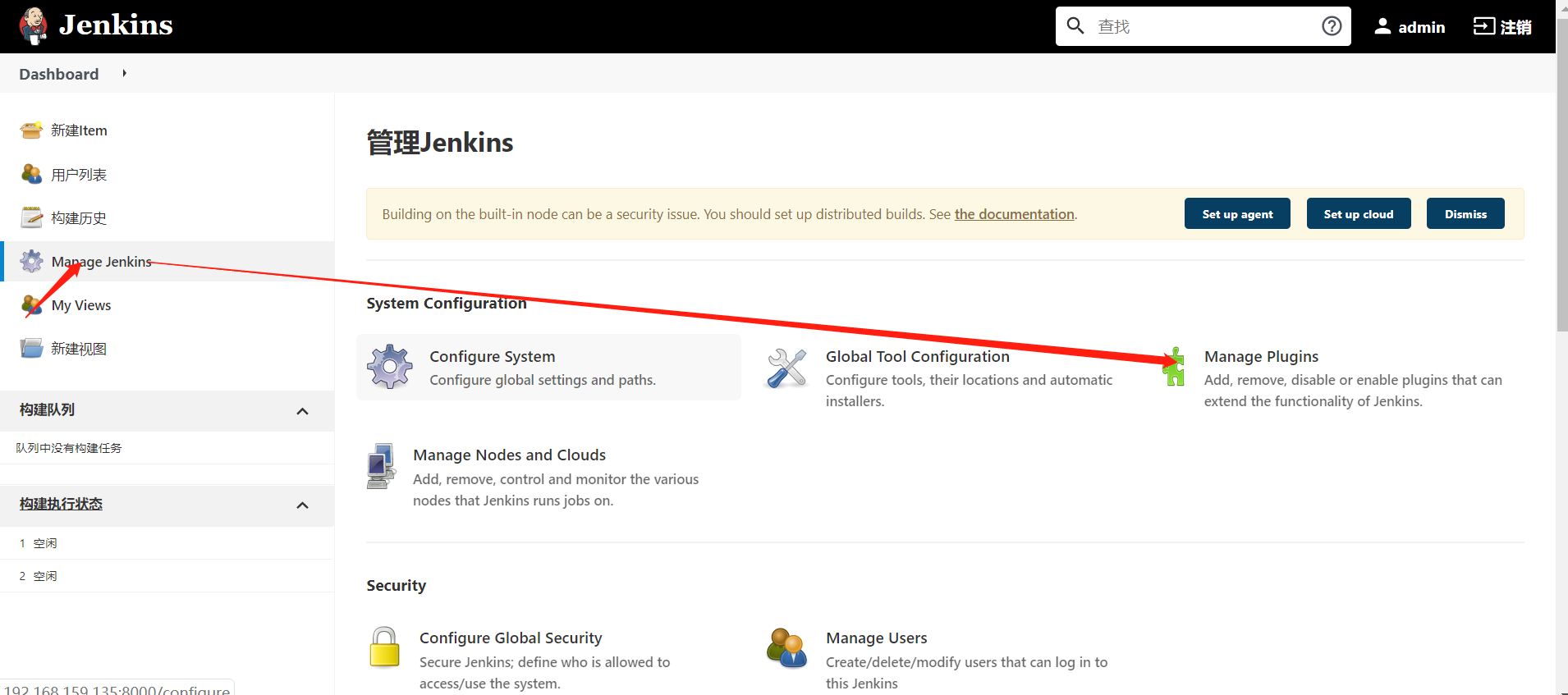The height and width of the screenshot is (695, 1568).
Task: Dismiss the security warning banner
Action: click(1465, 213)
